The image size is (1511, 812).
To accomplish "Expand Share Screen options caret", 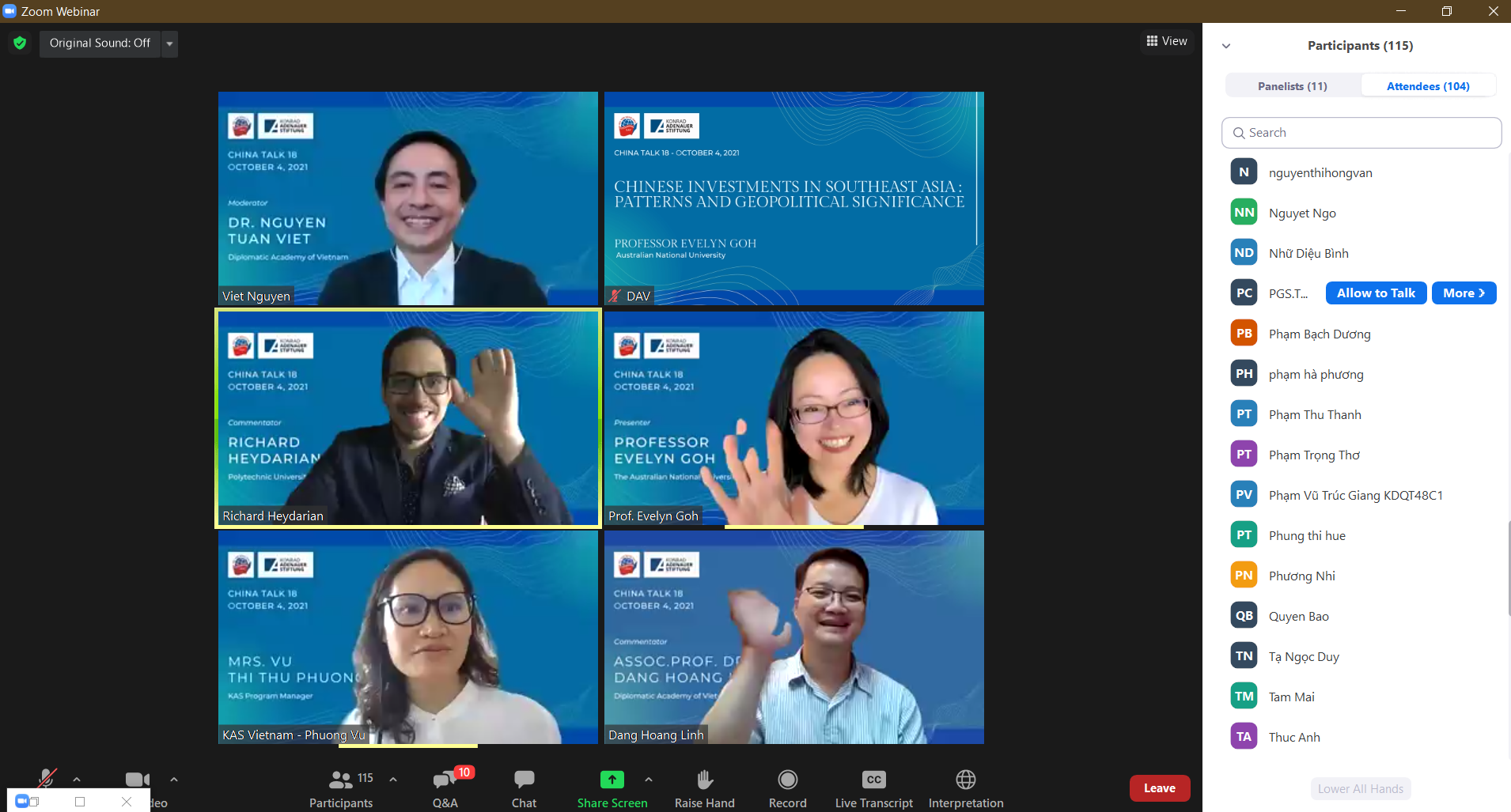I will tap(649, 780).
